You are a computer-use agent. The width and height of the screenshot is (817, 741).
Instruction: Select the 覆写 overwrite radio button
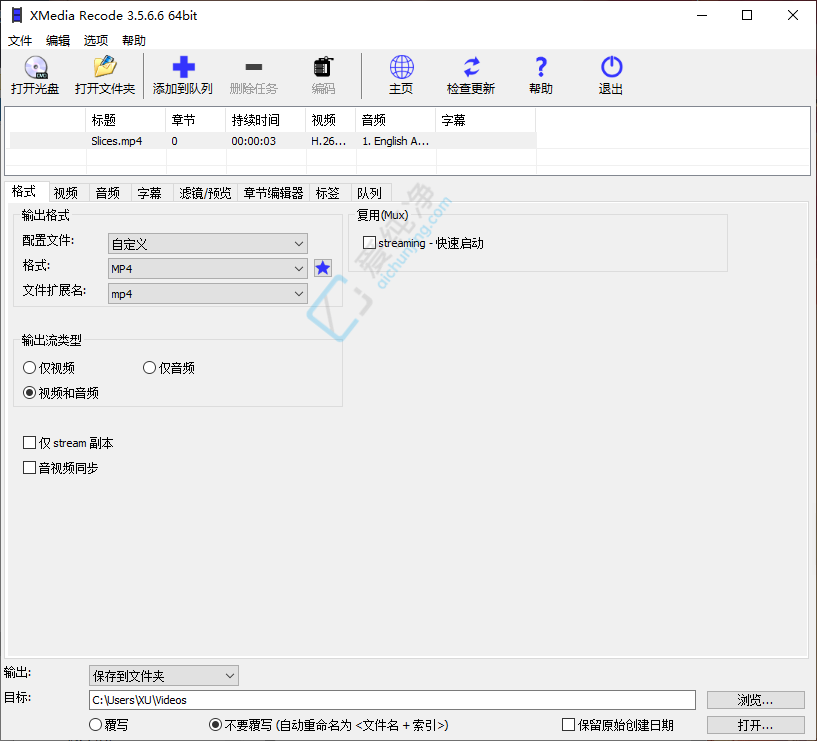[x=95, y=725]
